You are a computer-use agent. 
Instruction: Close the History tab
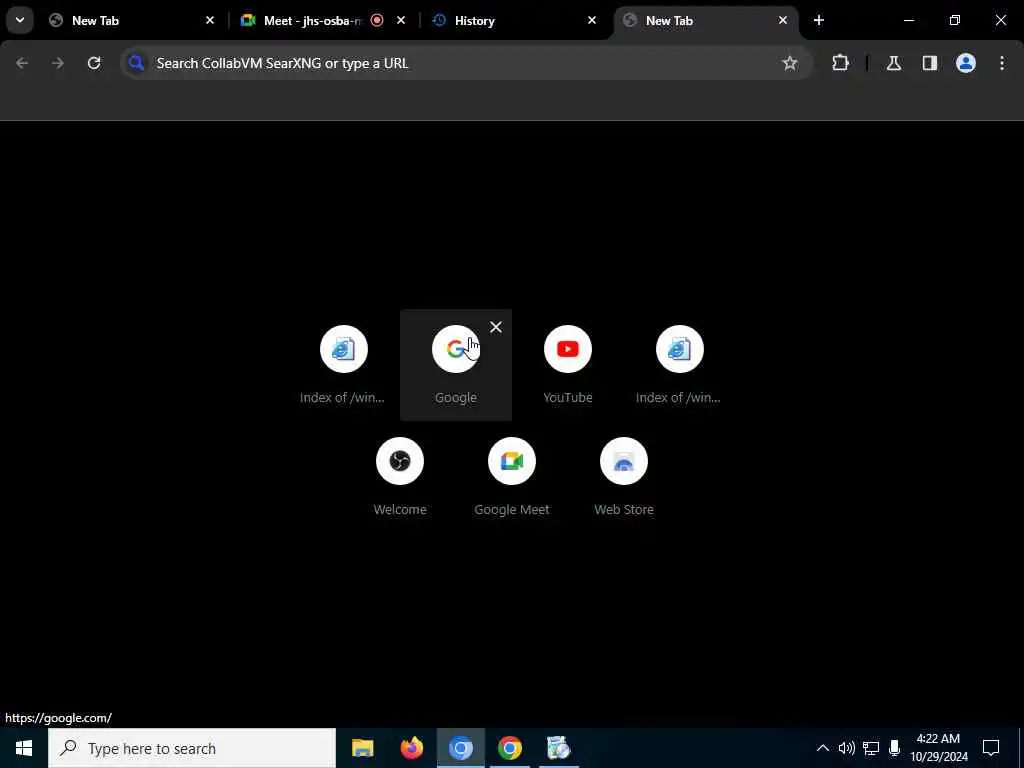point(592,20)
